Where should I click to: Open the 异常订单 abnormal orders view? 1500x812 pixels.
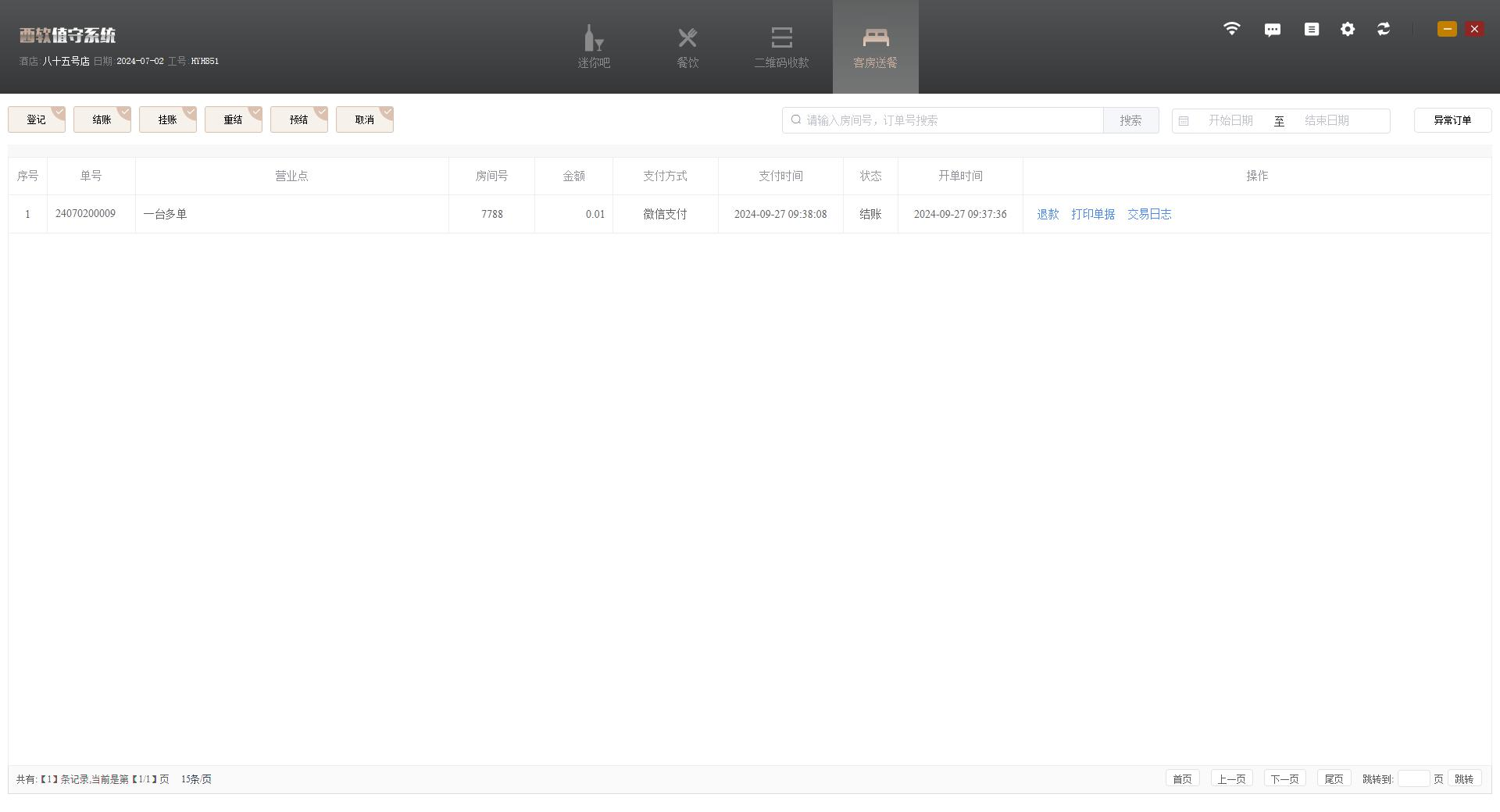click(x=1452, y=120)
